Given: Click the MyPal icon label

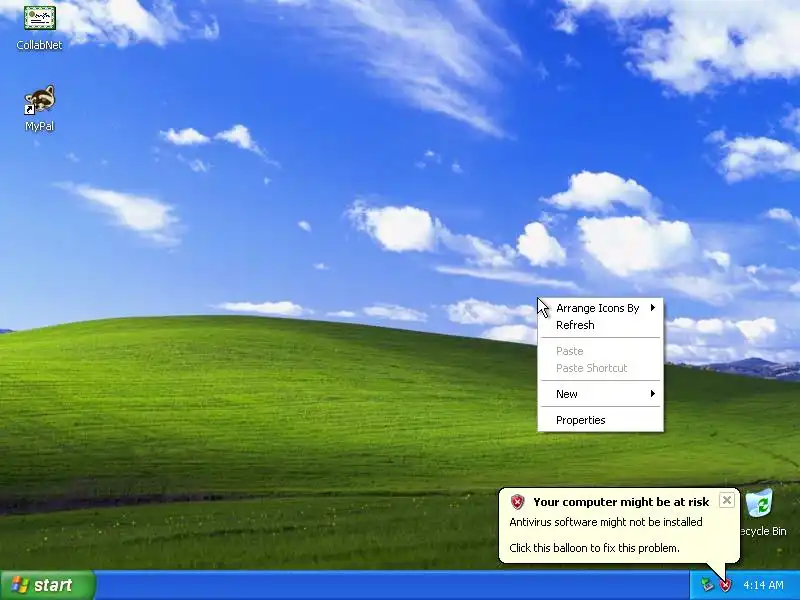Looking at the screenshot, I should [x=39, y=126].
